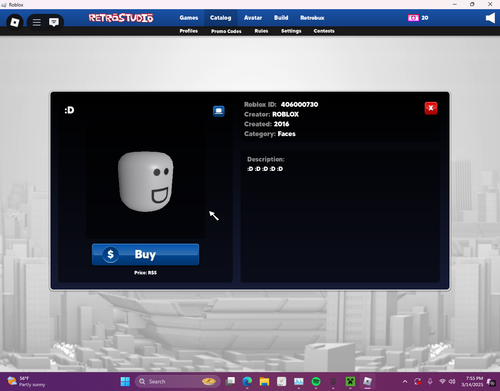Open Promo Codes page

coord(226,31)
